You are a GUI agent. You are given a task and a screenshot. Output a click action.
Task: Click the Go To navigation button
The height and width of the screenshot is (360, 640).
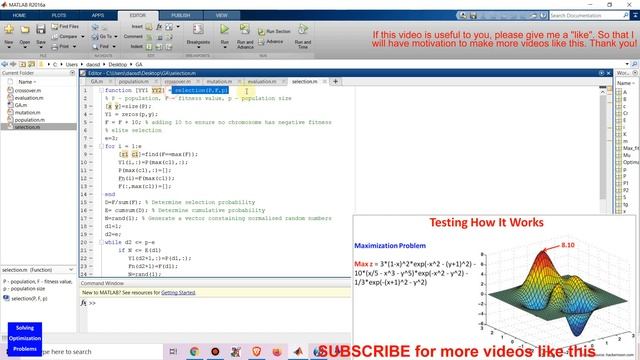click(101, 36)
